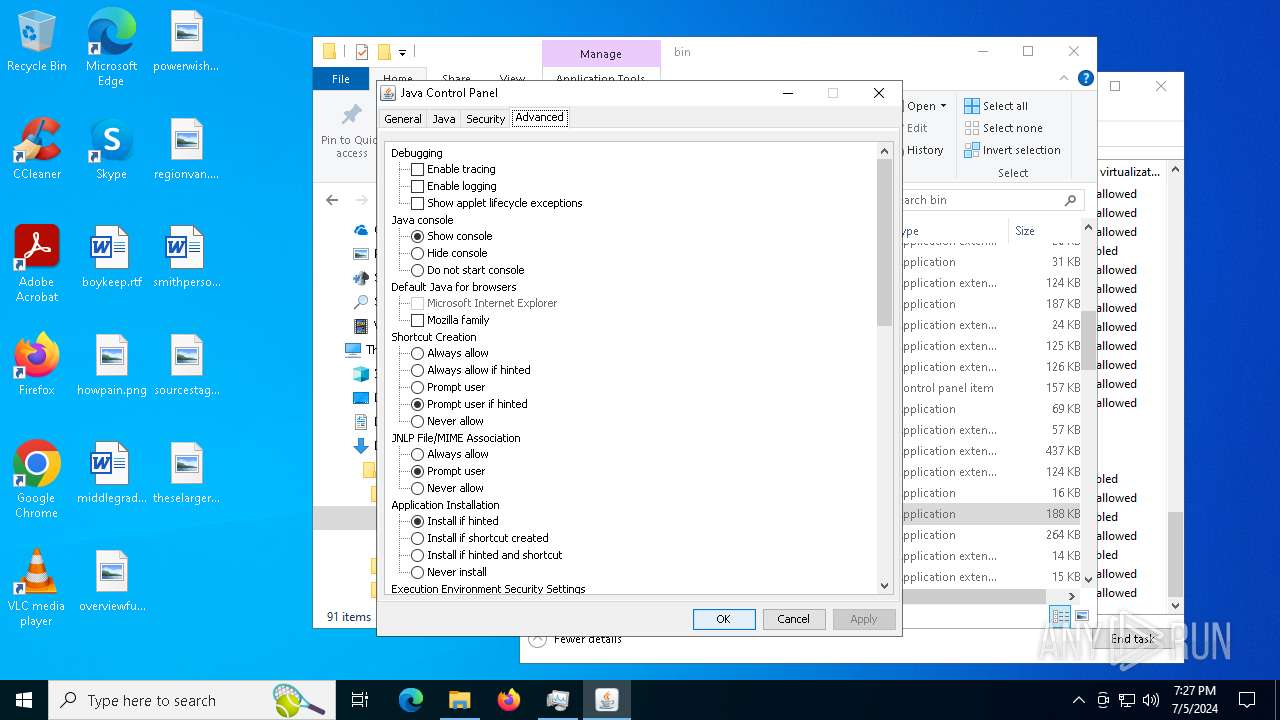
Task: Click Invert selection in Explorer
Action: coord(1012,150)
